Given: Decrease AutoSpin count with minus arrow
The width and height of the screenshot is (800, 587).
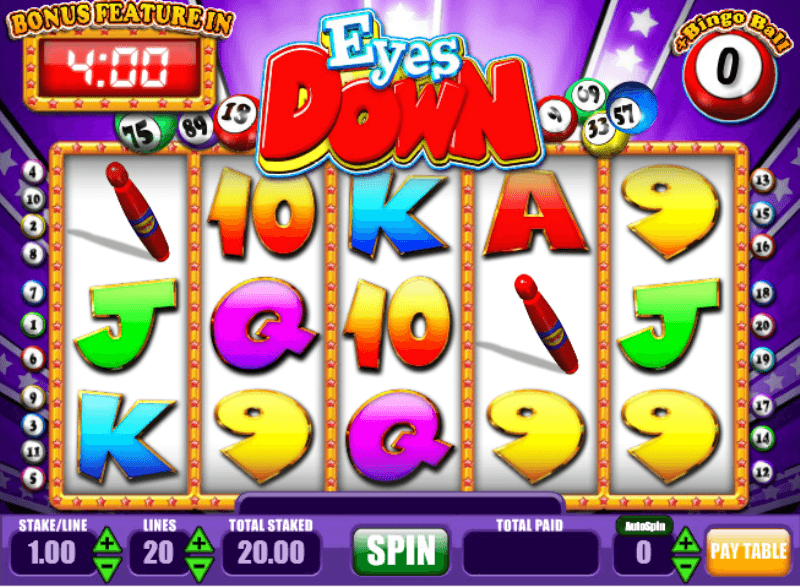Looking at the screenshot, I should (685, 568).
